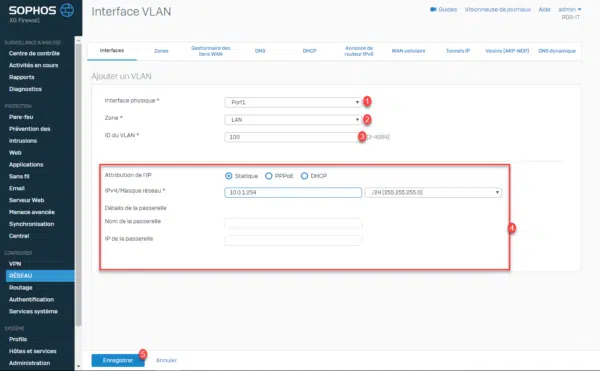
Task: Click the sidebar scroll down arrow
Action: [78, 366]
